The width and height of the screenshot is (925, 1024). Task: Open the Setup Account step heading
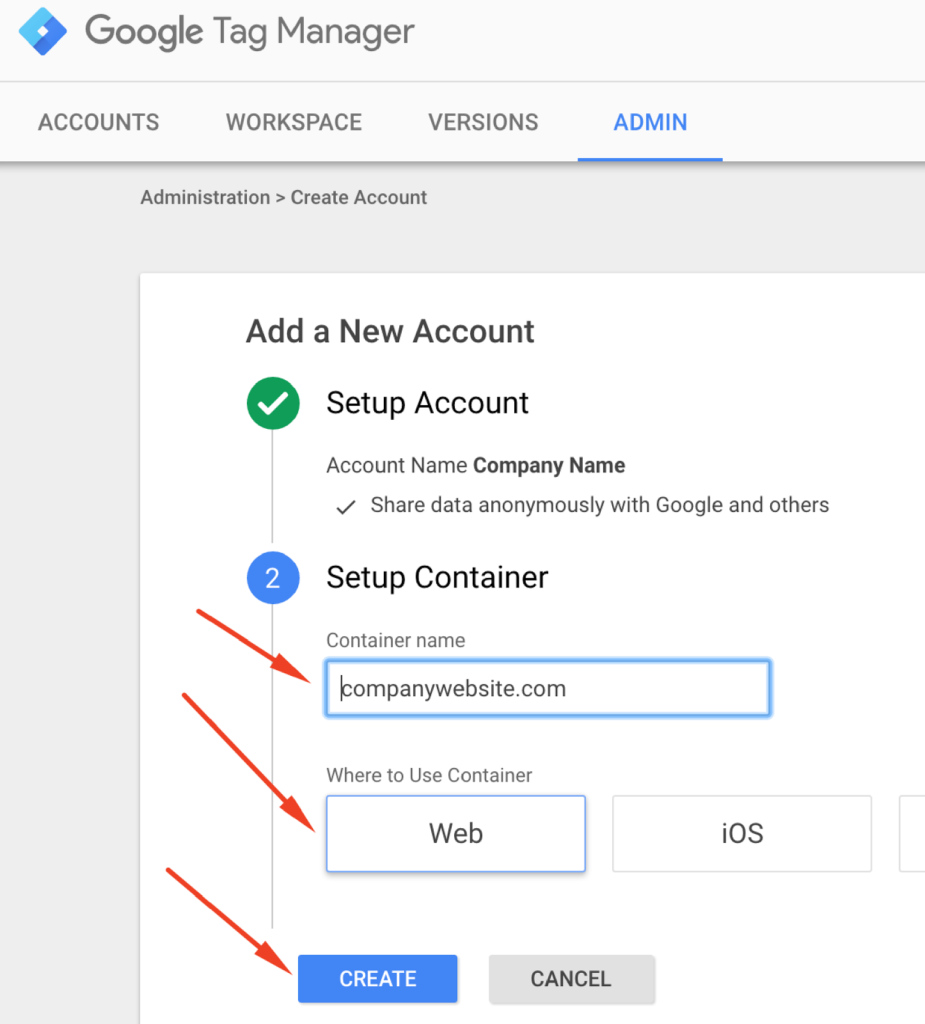(427, 403)
